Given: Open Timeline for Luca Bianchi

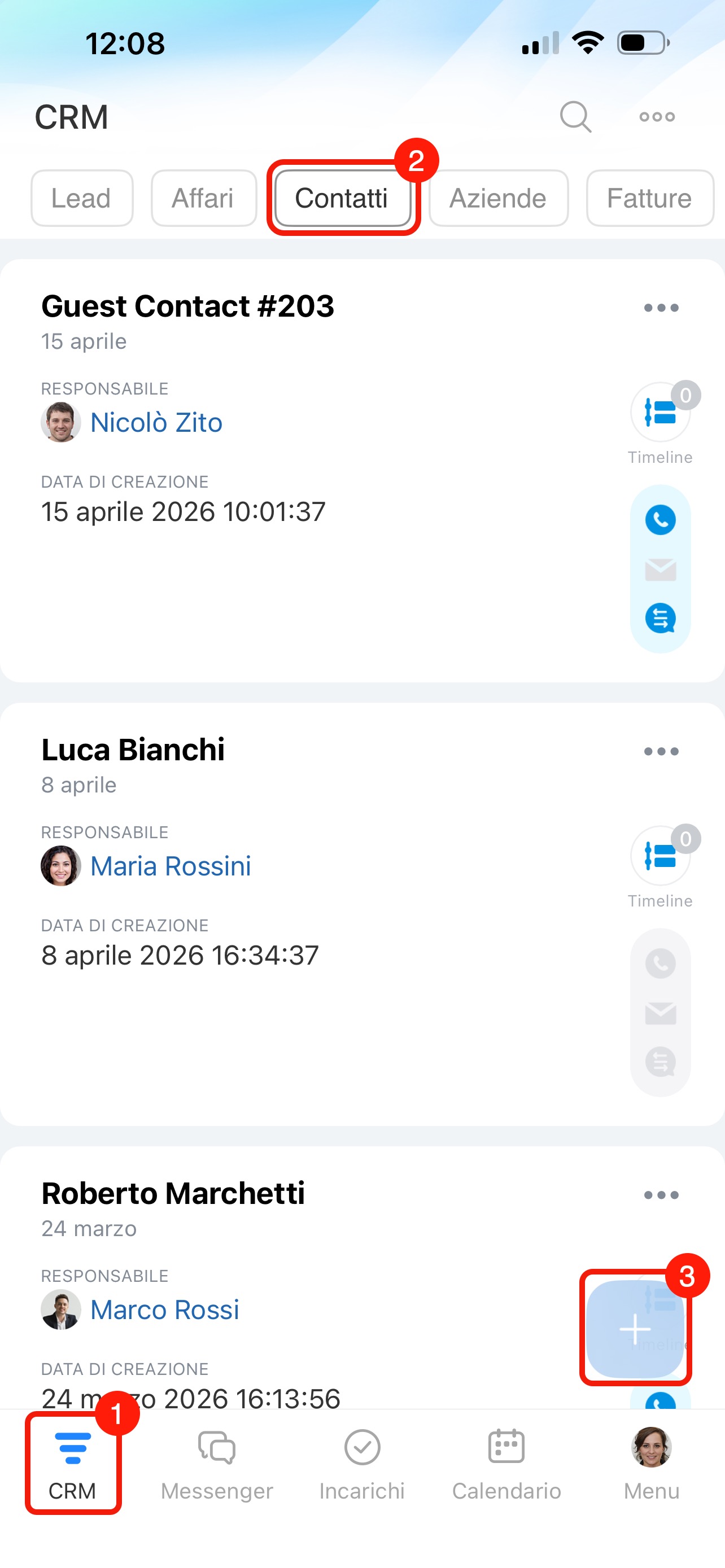Looking at the screenshot, I should click(x=660, y=856).
